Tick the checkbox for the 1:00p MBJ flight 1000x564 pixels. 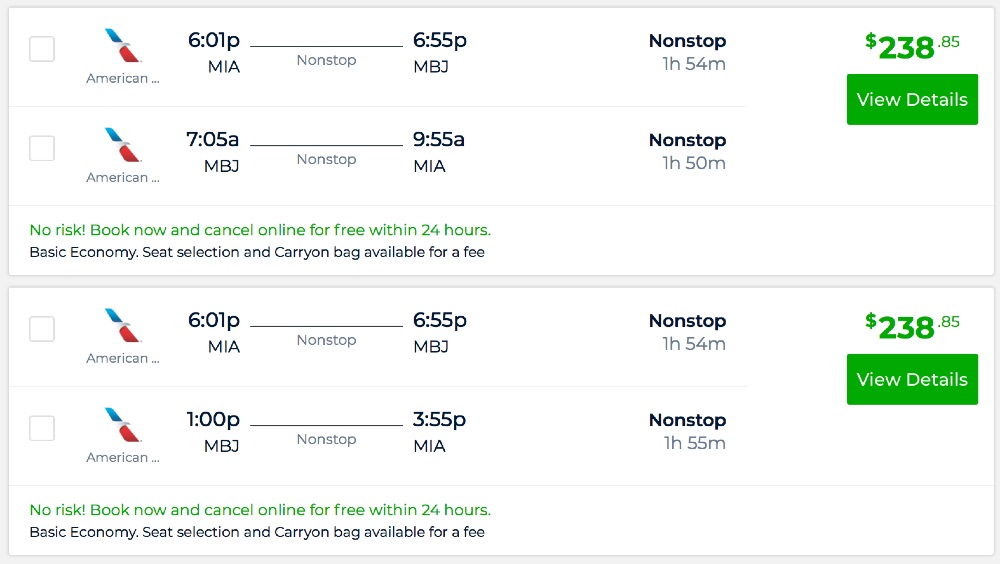42,428
